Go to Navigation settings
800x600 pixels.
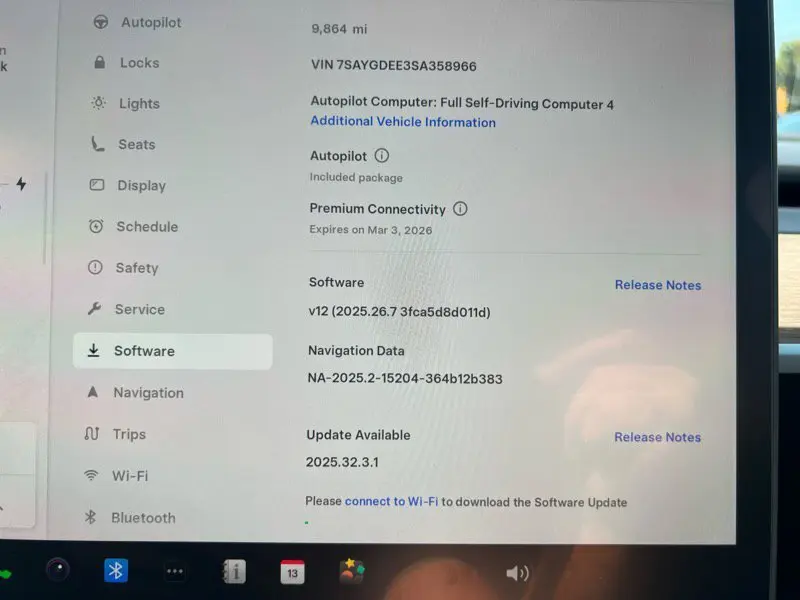(x=136, y=392)
